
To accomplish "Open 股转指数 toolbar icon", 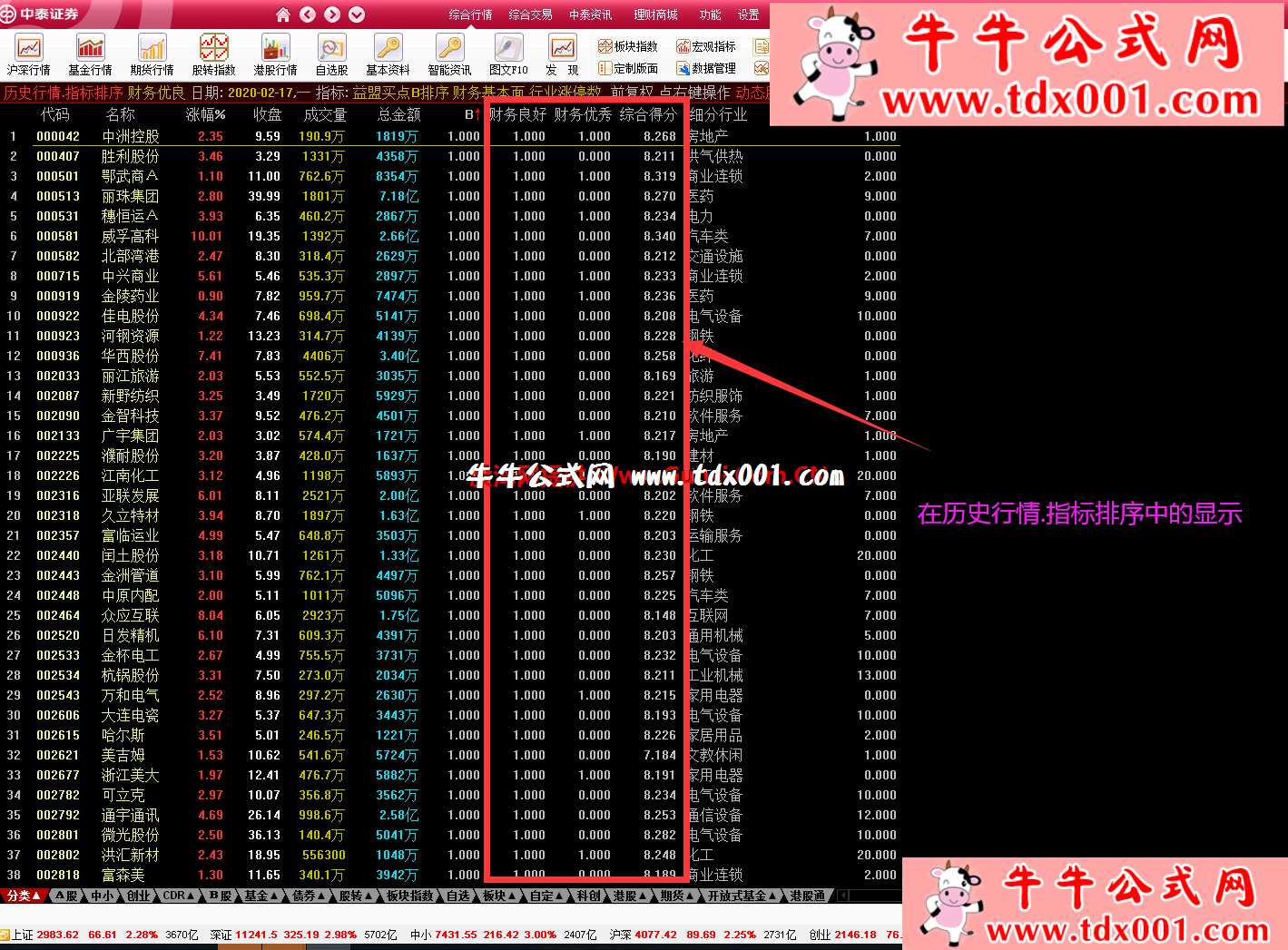I will [x=213, y=55].
